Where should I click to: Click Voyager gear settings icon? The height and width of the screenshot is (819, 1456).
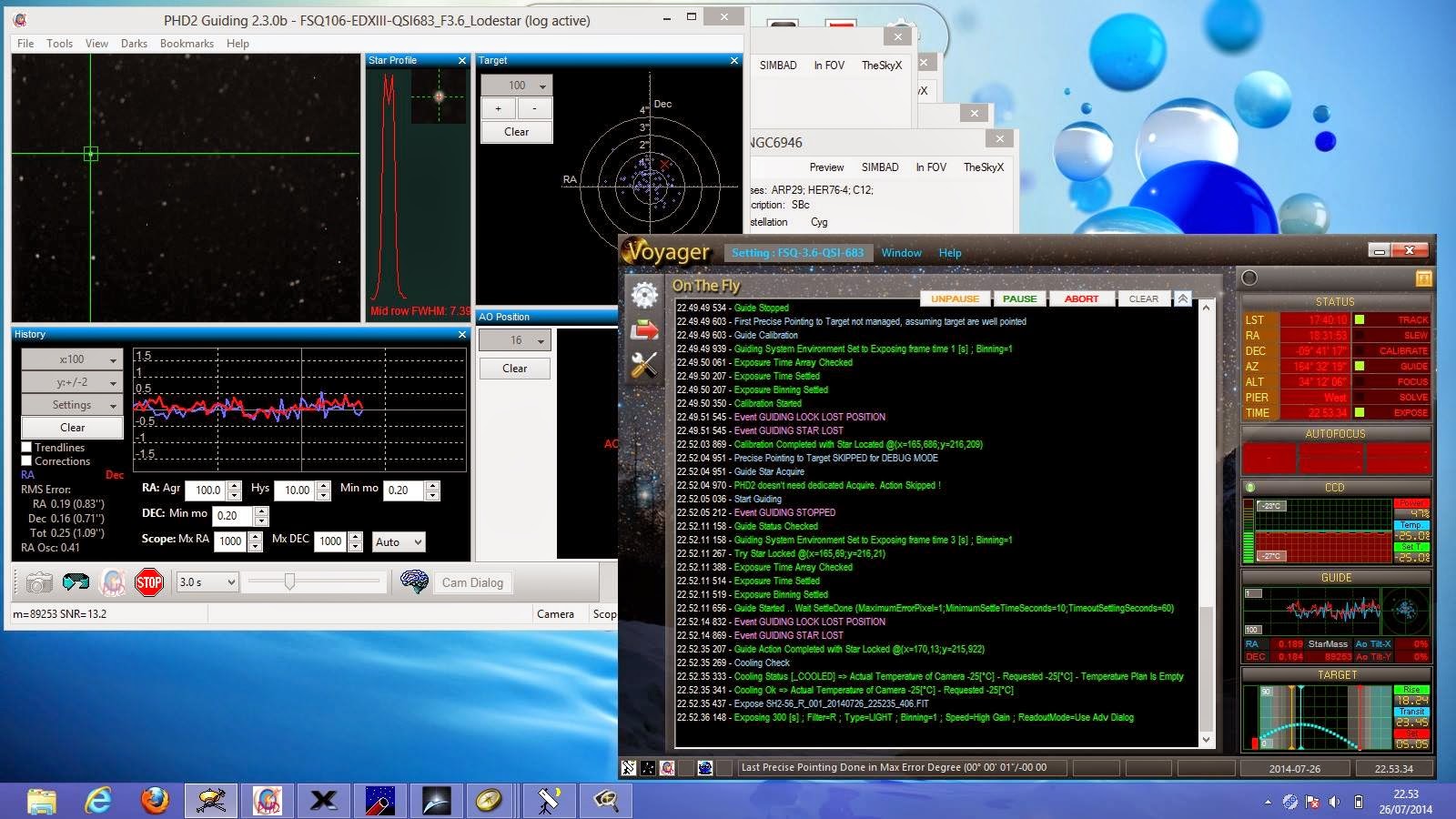coord(645,295)
